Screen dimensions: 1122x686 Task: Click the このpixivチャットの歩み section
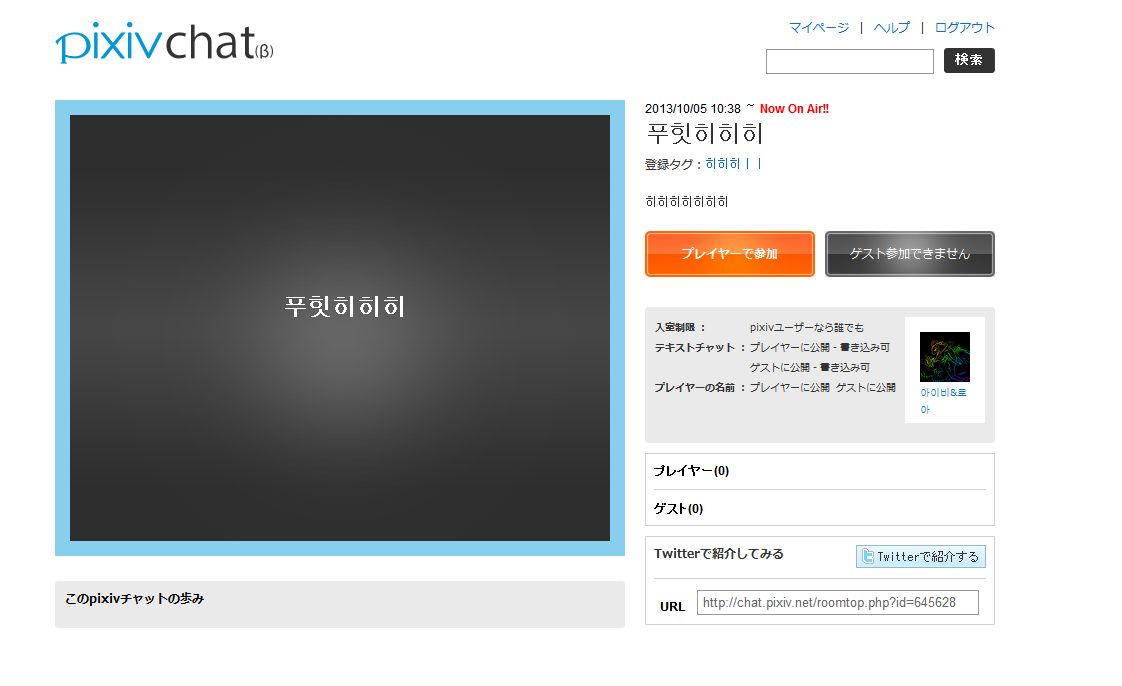[x=135, y=599]
